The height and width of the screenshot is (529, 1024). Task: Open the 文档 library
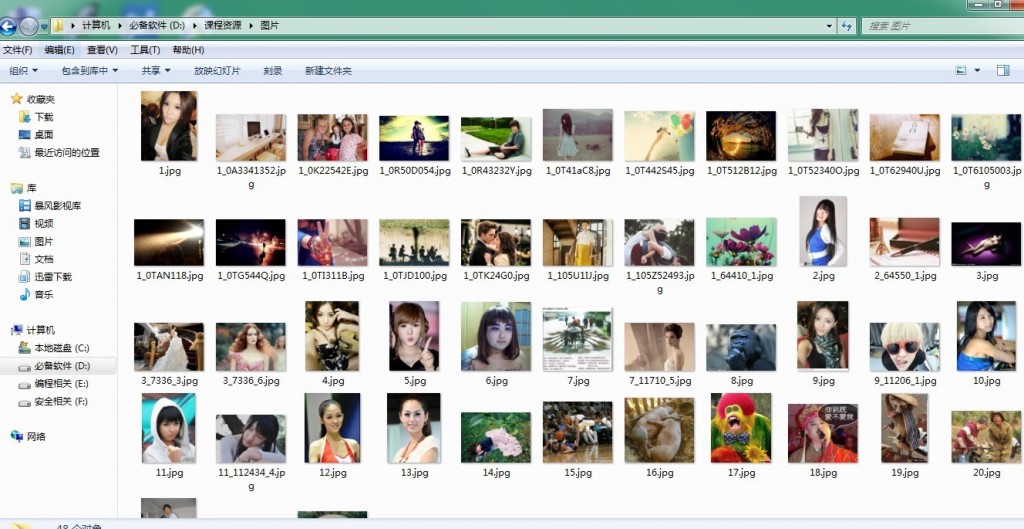(37, 259)
